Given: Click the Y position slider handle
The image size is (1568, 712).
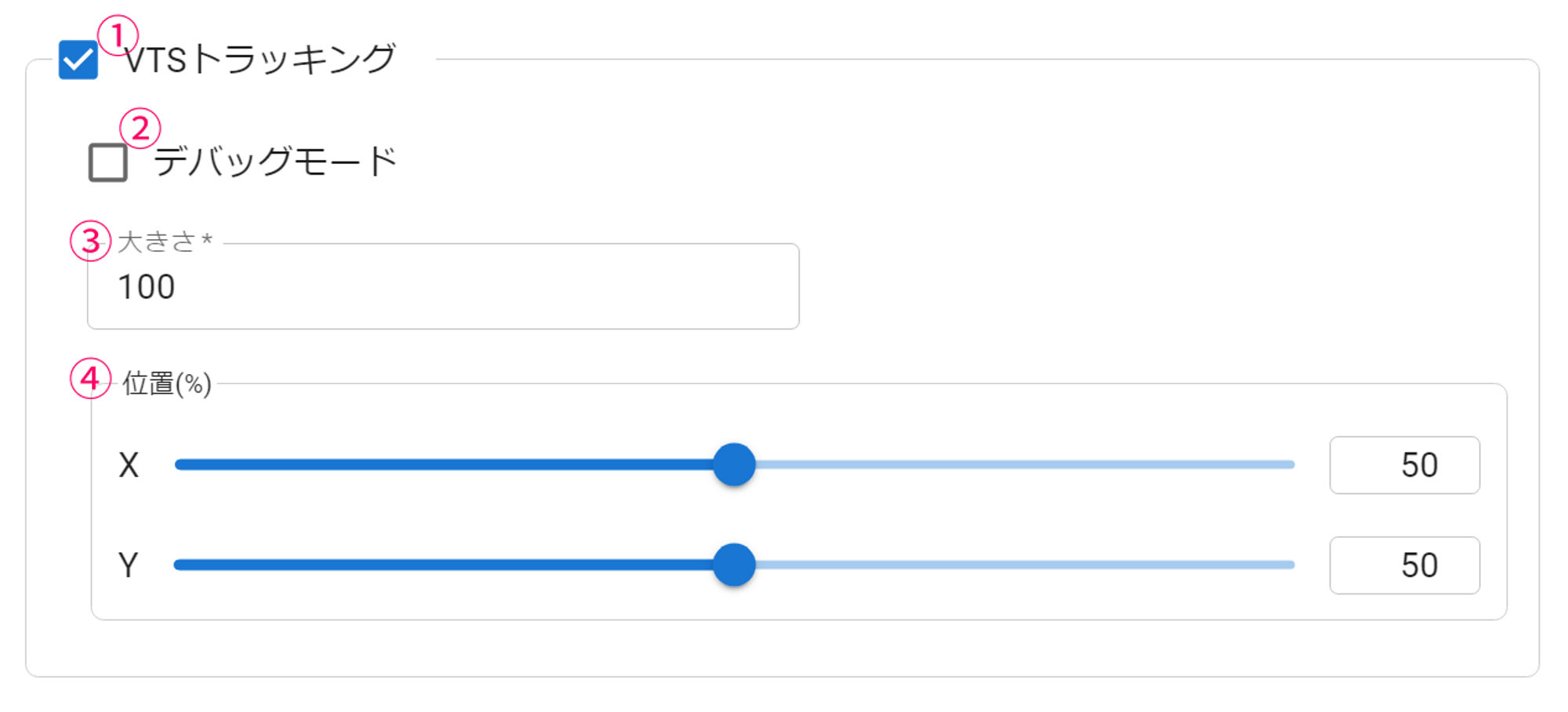Looking at the screenshot, I should [x=734, y=565].
